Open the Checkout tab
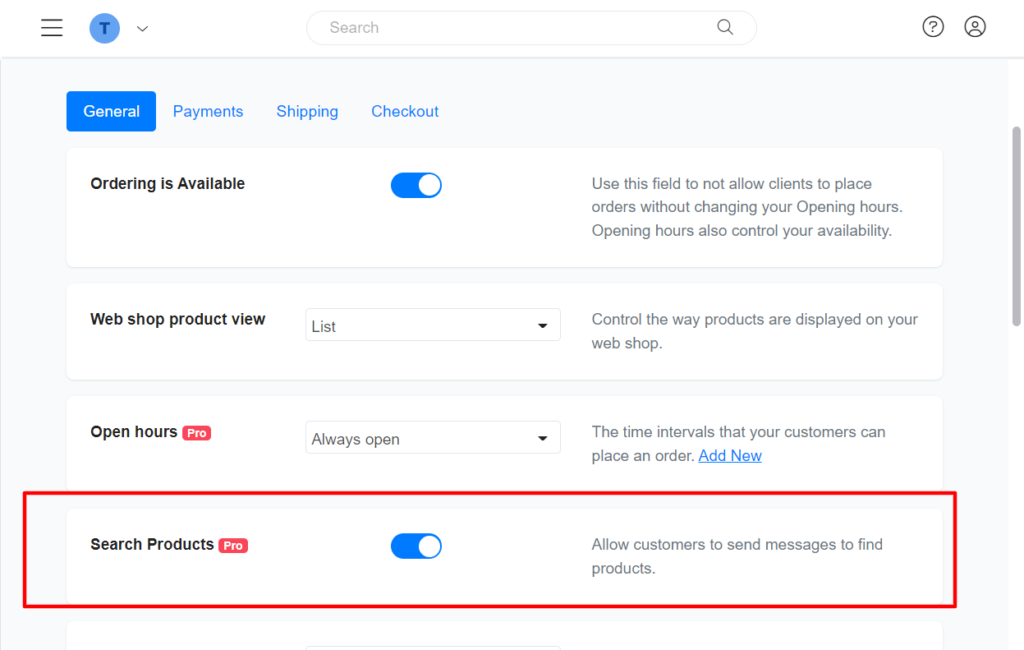 [405, 112]
